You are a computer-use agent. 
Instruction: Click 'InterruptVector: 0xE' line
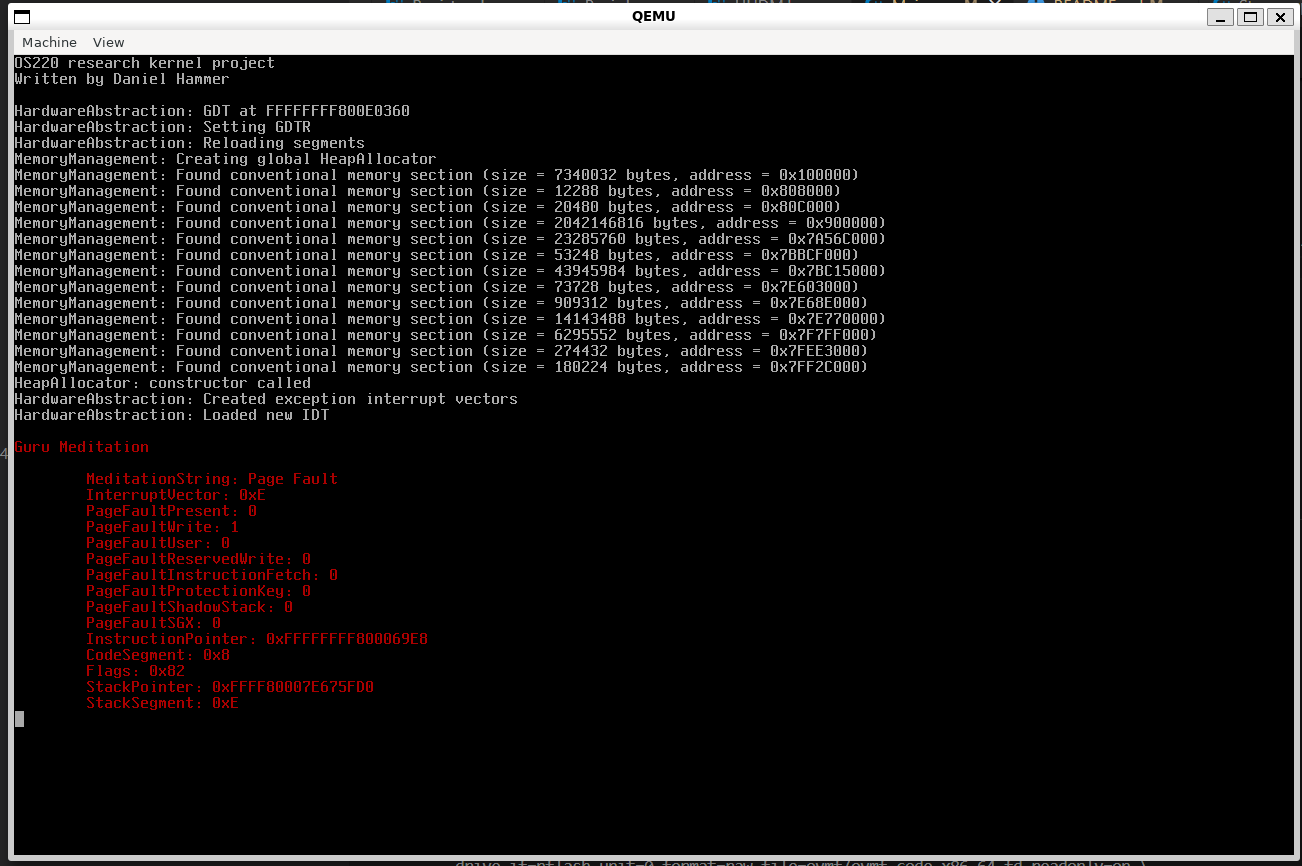click(176, 495)
